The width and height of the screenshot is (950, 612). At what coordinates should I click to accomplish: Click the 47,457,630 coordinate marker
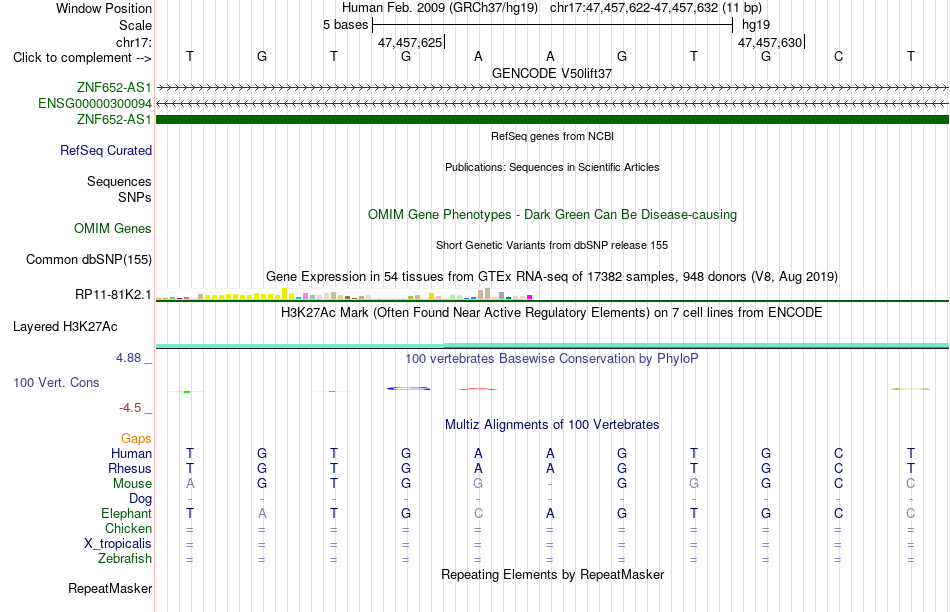[x=770, y=42]
